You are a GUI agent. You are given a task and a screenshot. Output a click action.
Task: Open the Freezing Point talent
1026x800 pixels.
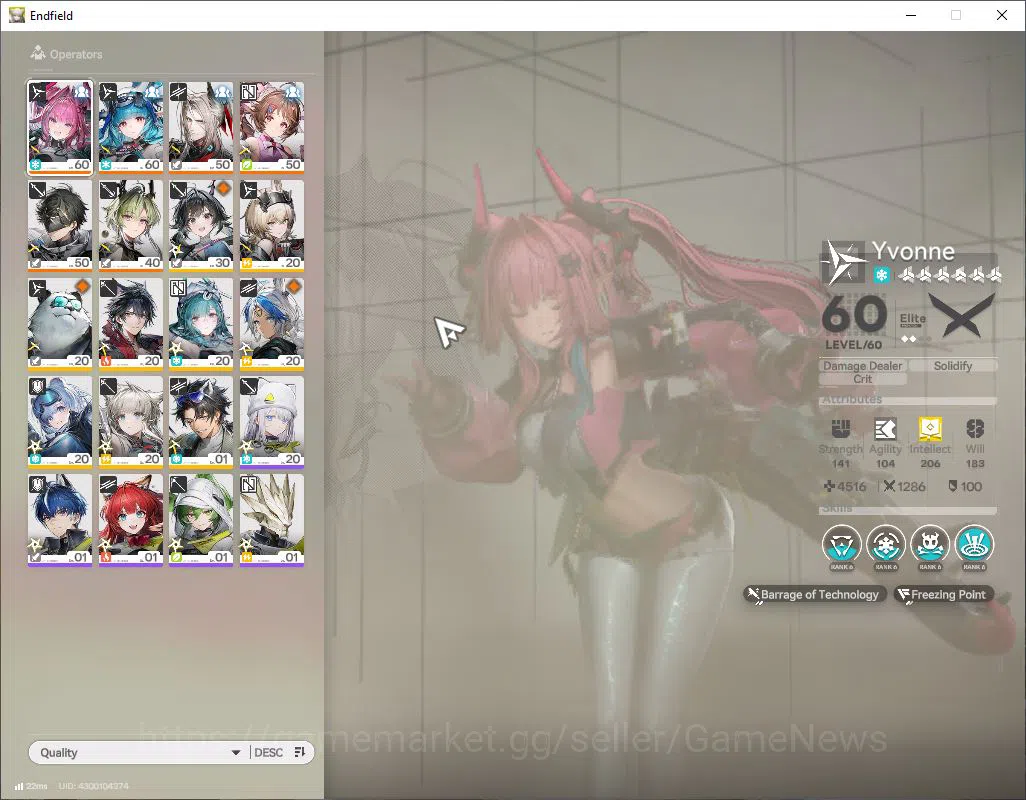pyautogui.click(x=944, y=595)
